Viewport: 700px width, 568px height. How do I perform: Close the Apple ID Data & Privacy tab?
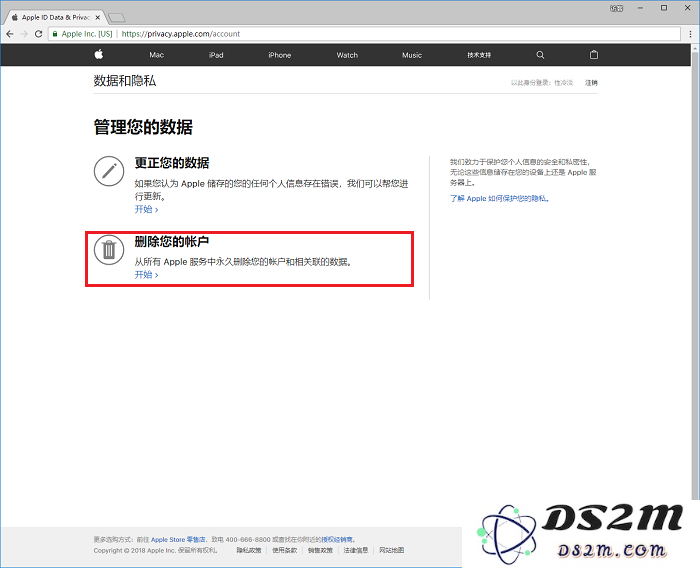pos(98,17)
